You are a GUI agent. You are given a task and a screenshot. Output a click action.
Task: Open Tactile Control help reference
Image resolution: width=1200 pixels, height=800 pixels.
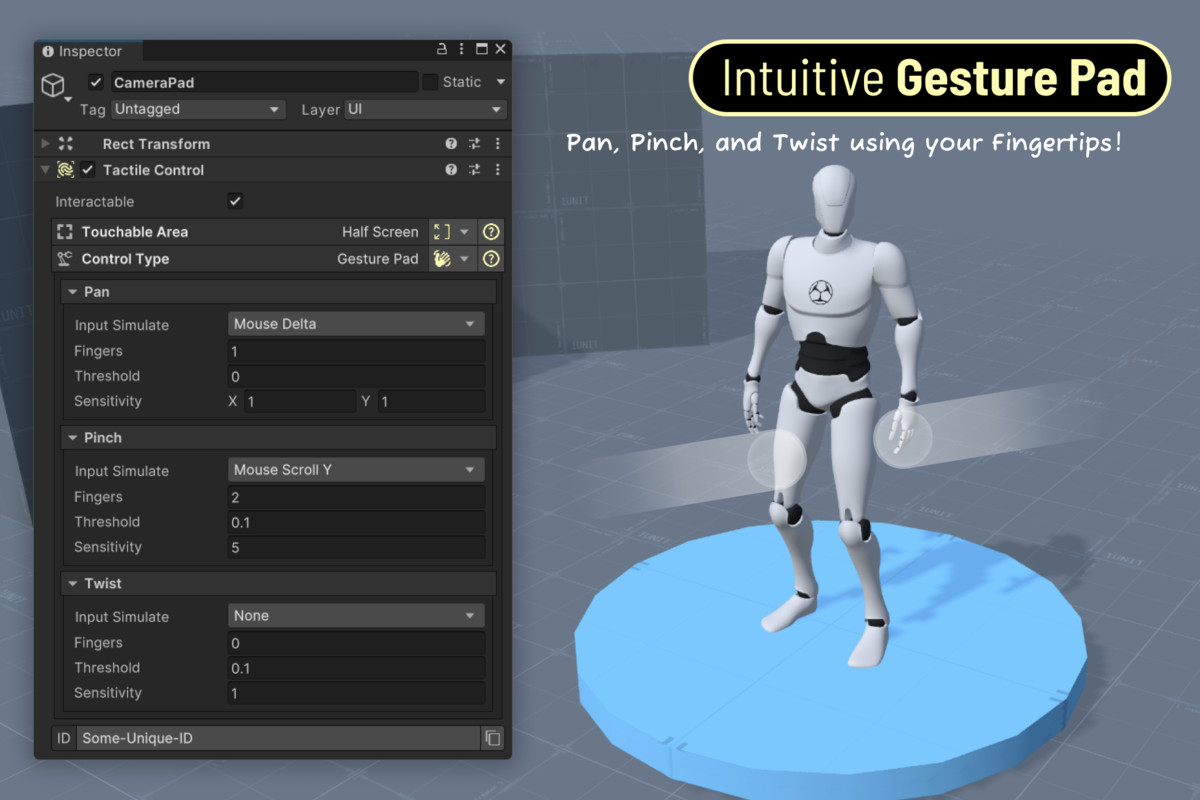(x=452, y=170)
